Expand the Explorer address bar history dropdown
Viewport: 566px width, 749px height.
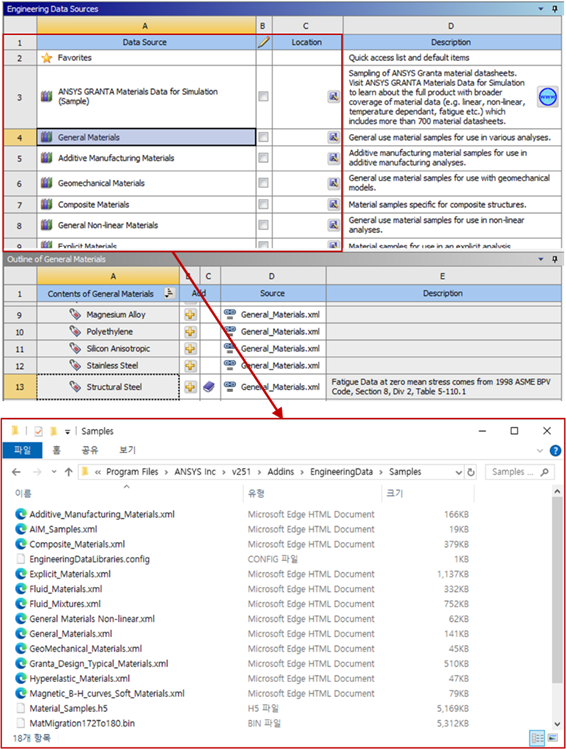point(459,472)
